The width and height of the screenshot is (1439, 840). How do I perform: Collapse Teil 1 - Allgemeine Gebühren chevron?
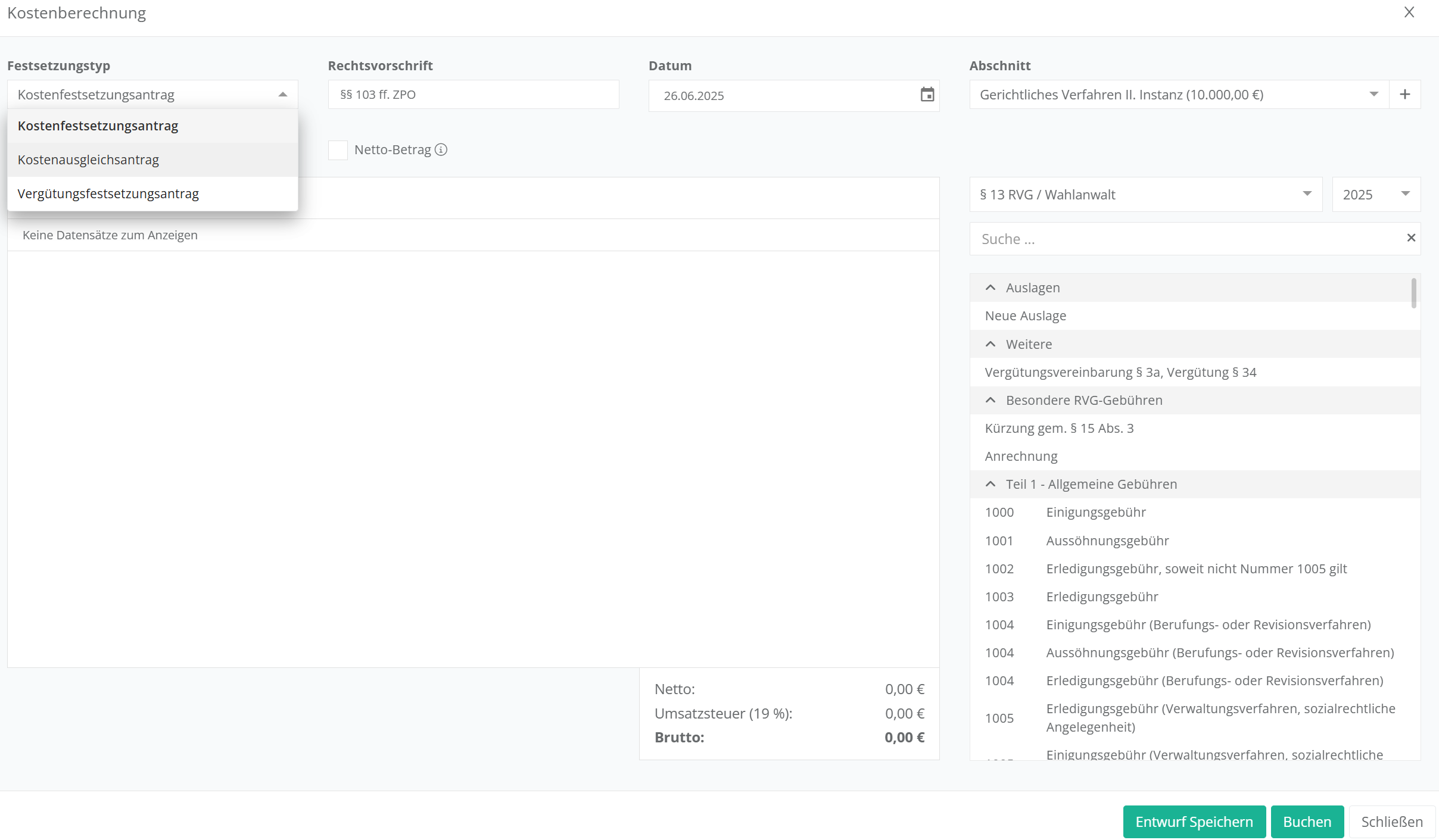991,485
